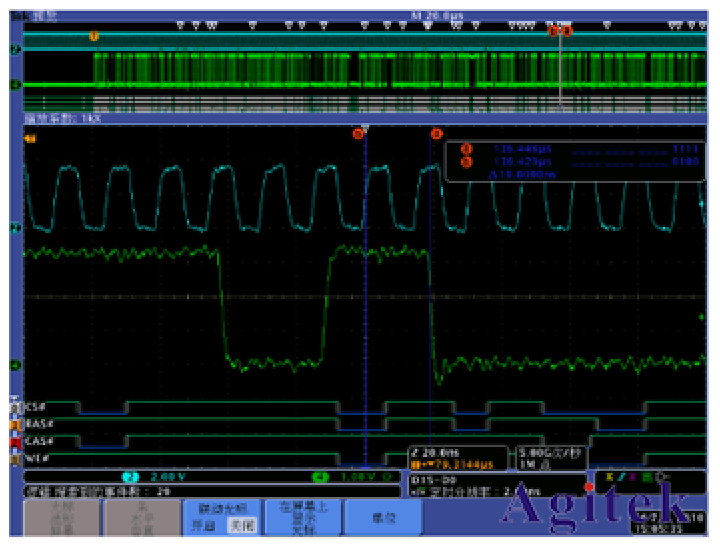Viewport: 720px width, 548px height.
Task: Select the WE# digital channel label
Action: click(x=38, y=458)
